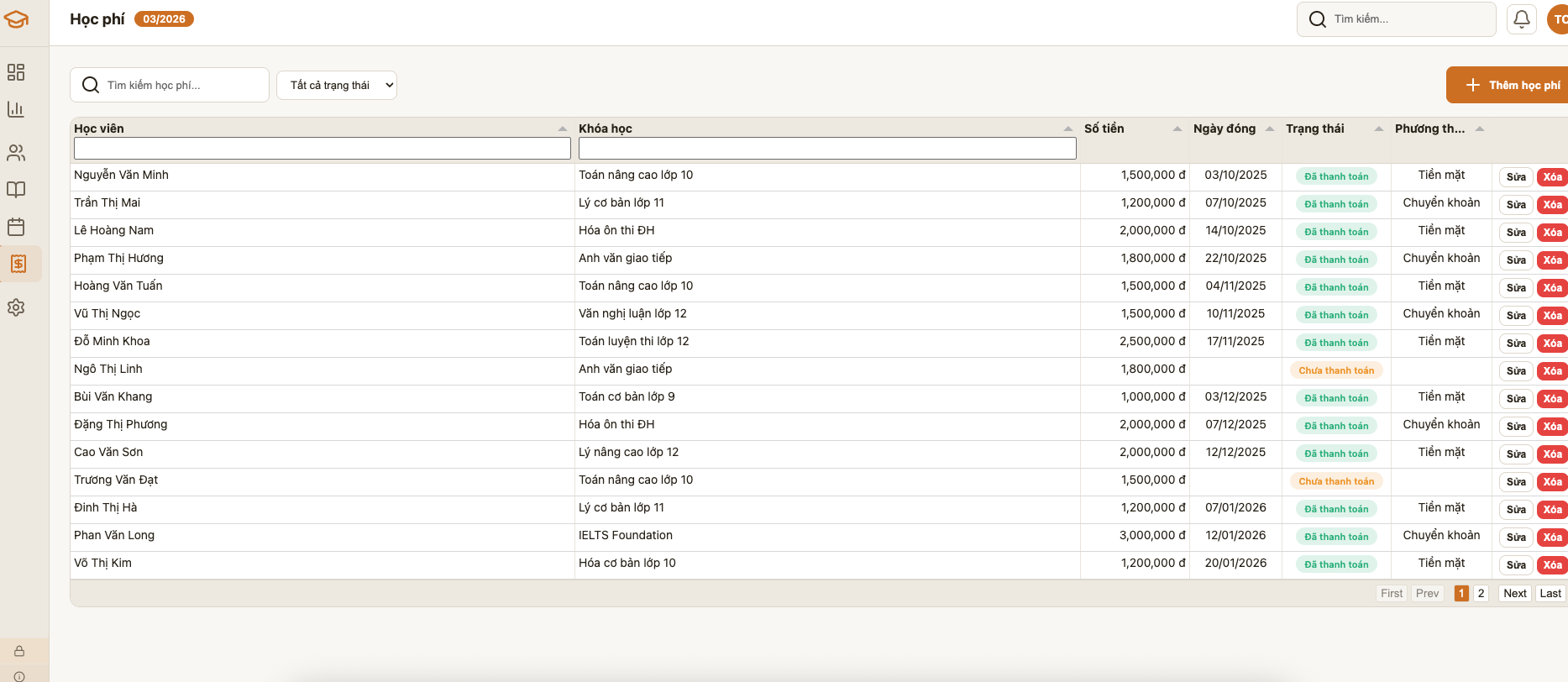
Task: Sort by the Số tiền column arrow
Action: (x=1177, y=129)
